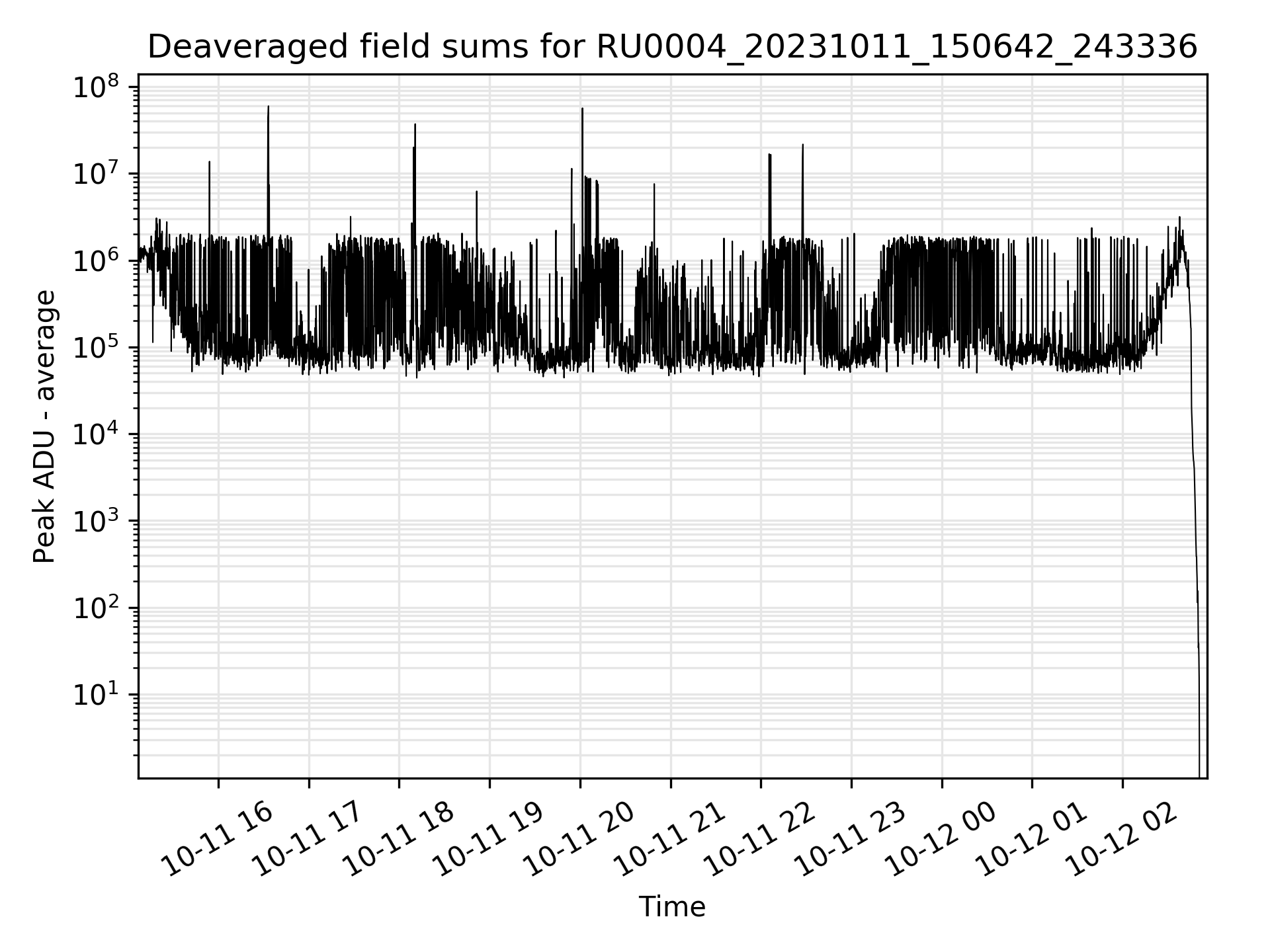Click the y tick label 10^2
1270x952 pixels.
pyautogui.click(x=96, y=608)
